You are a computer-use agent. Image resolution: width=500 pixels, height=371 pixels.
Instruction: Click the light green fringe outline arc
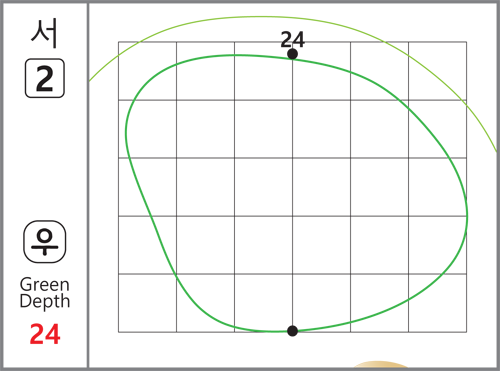point(263,17)
